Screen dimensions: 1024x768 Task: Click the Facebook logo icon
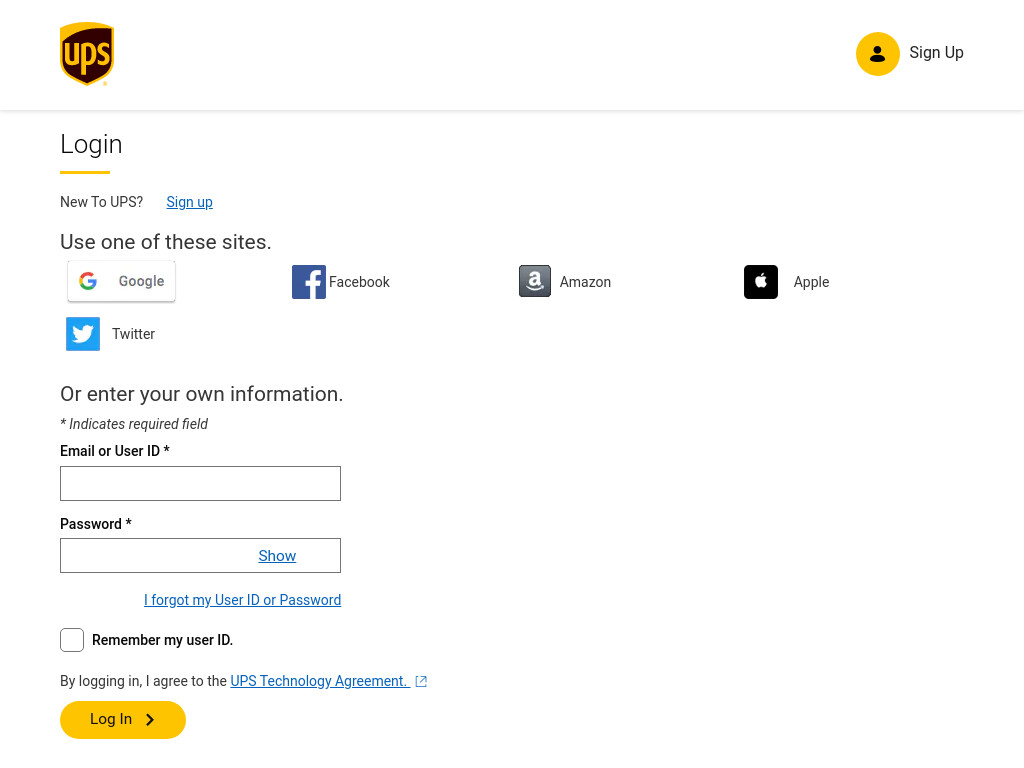click(x=309, y=282)
